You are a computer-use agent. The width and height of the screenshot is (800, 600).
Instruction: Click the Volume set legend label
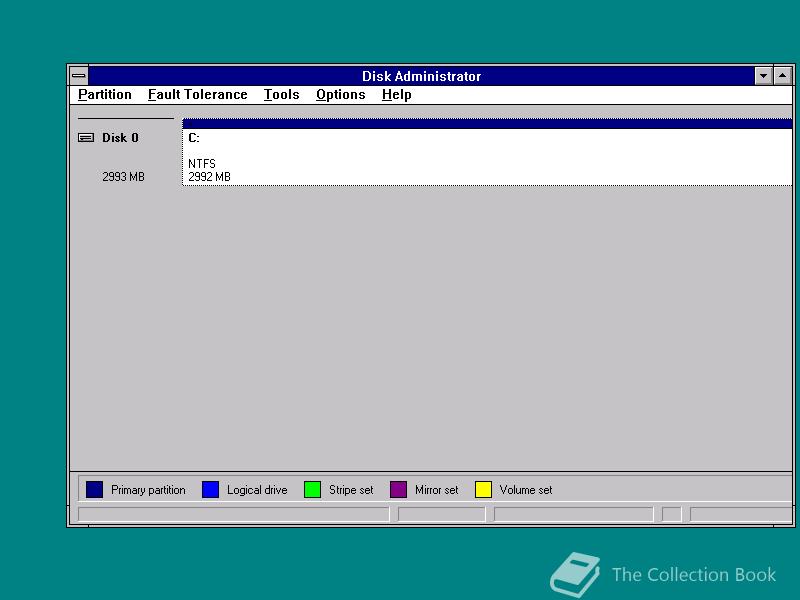coord(526,490)
